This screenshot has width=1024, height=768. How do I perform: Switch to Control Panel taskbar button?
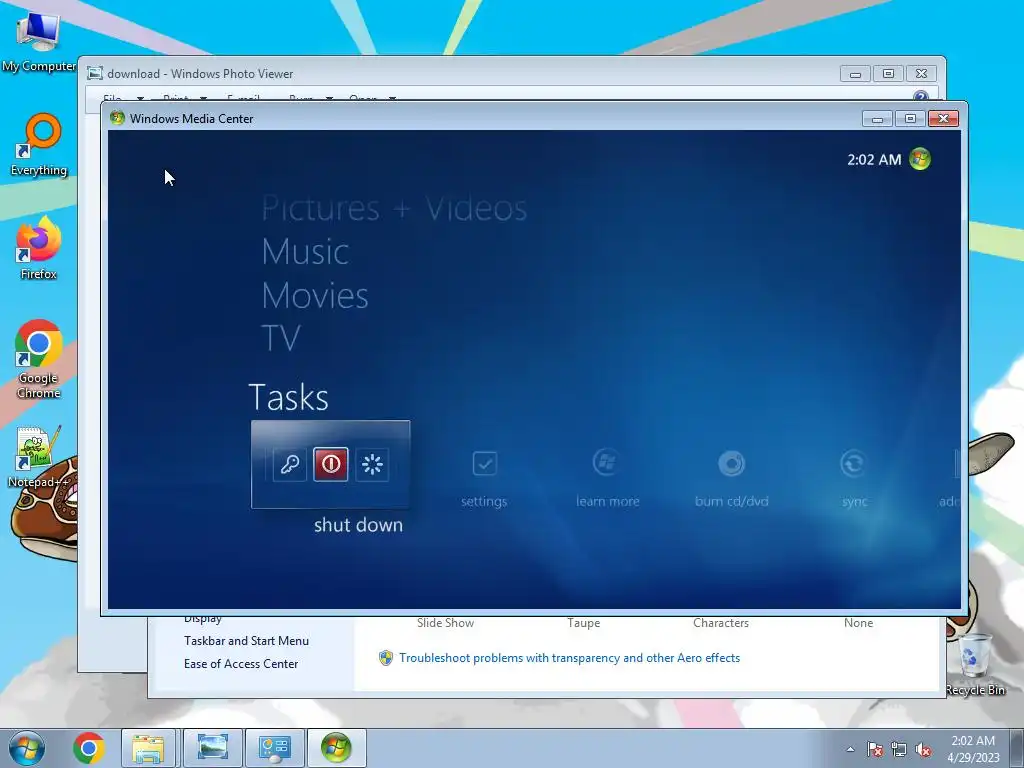274,748
